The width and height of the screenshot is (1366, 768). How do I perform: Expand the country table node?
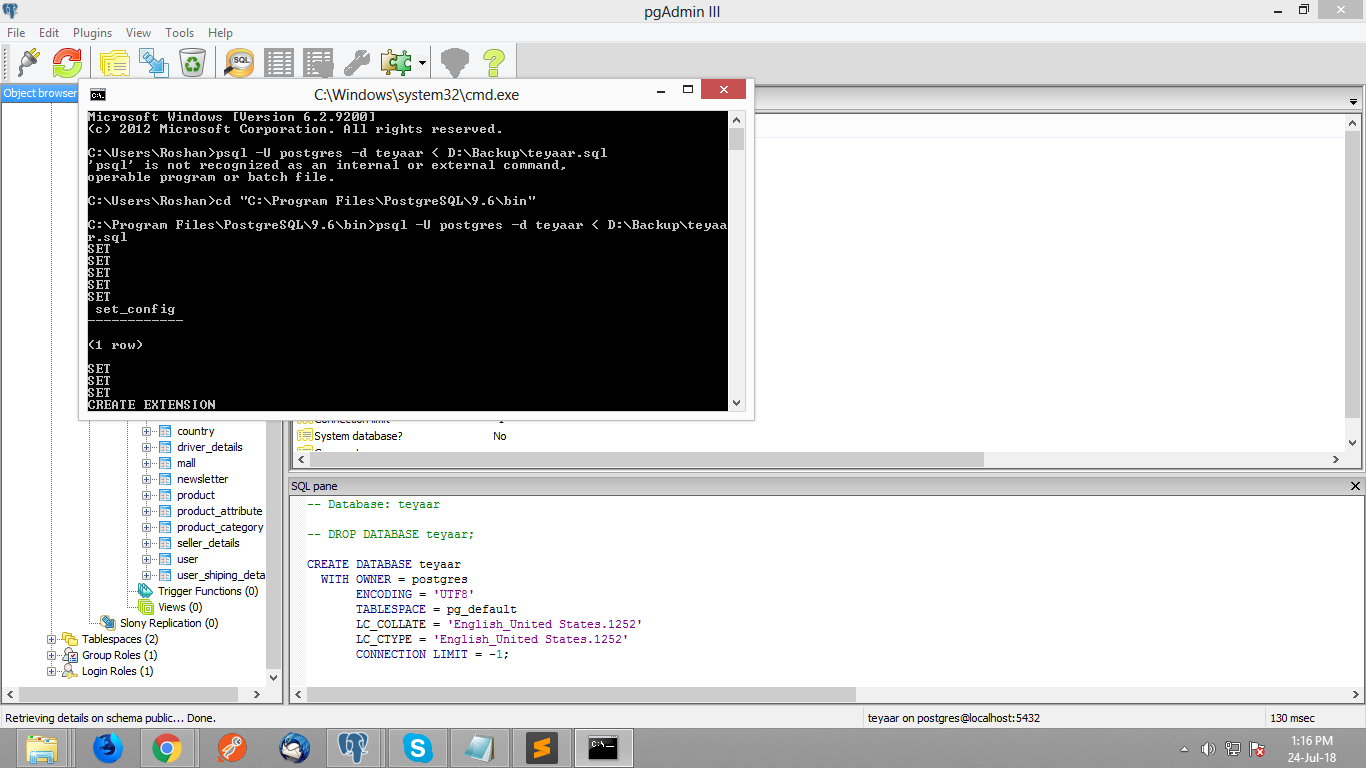(146, 431)
